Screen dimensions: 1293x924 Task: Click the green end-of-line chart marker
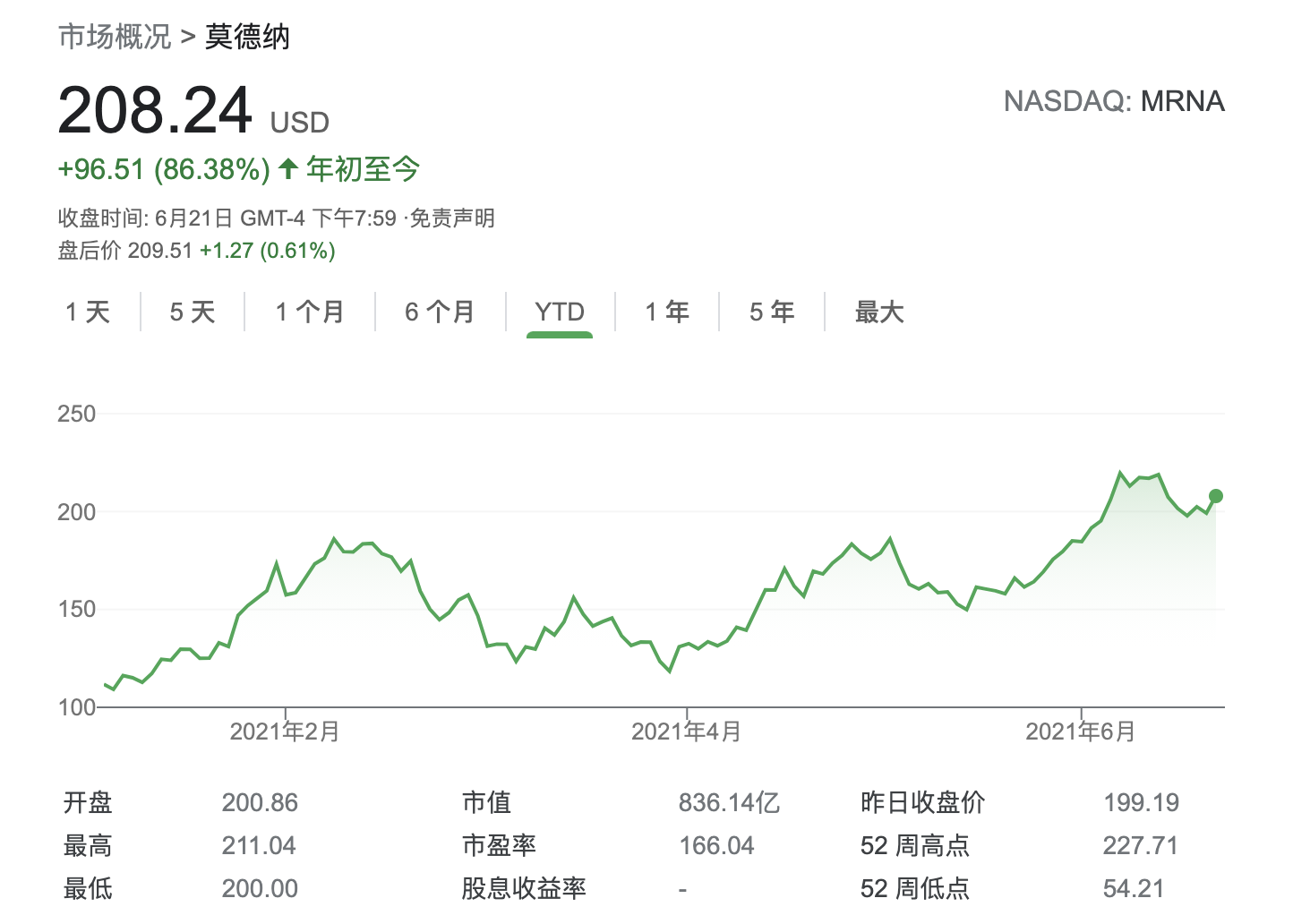click(x=1215, y=496)
